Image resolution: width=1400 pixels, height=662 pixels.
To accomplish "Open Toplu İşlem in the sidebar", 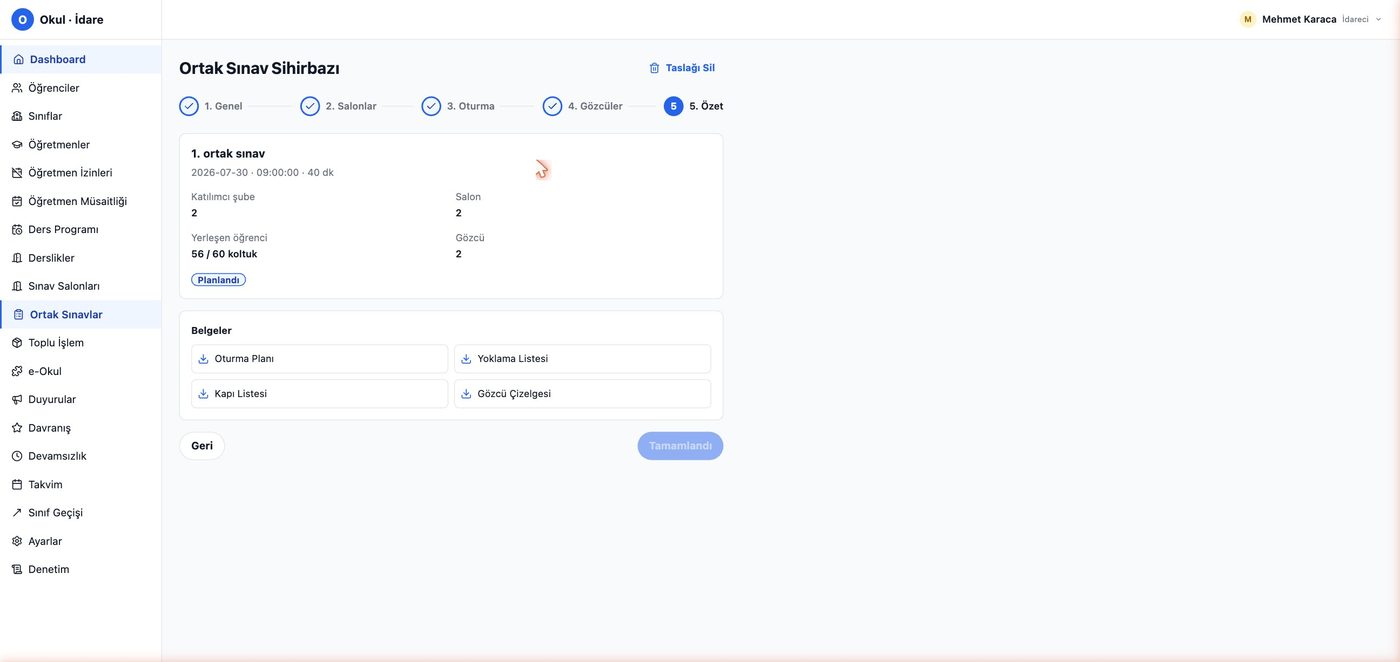I will click(80, 343).
